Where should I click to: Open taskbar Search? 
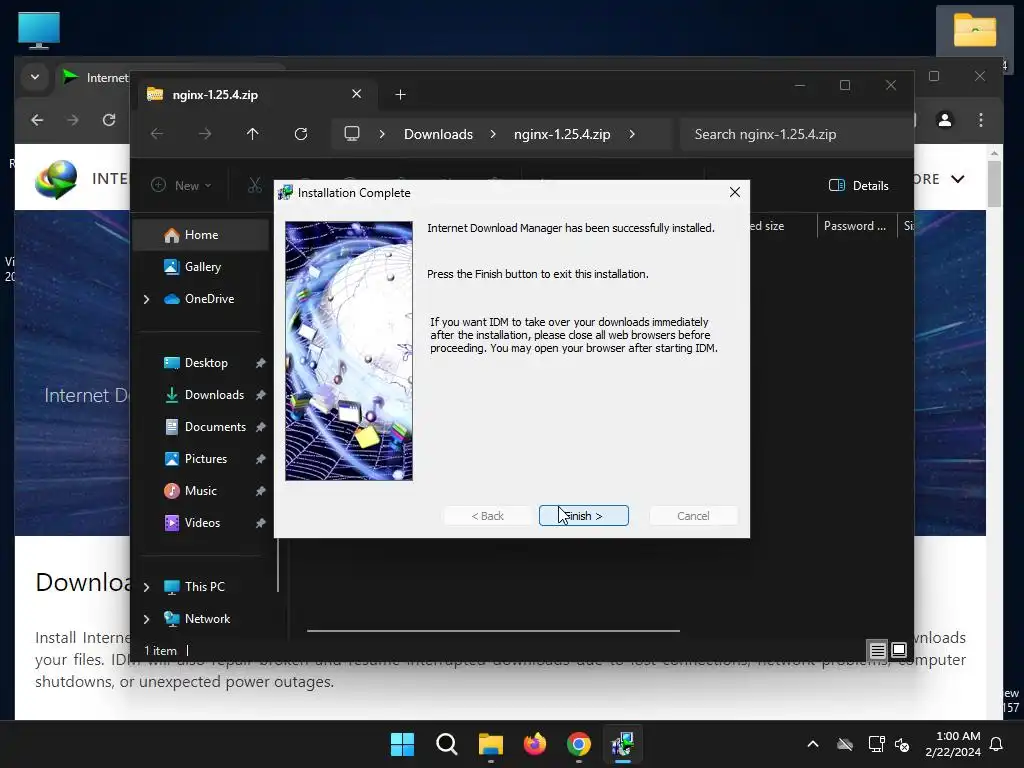pos(447,744)
